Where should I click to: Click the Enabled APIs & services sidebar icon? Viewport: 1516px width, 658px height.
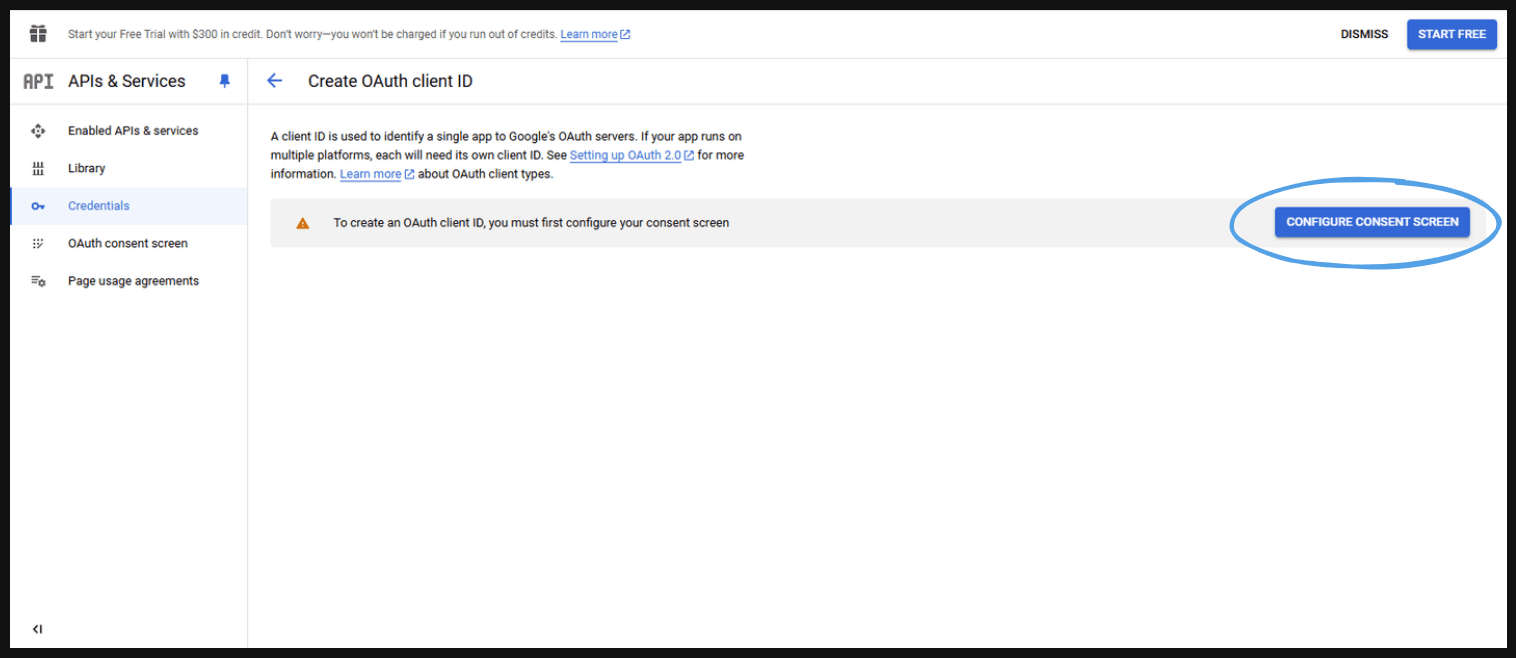38,131
